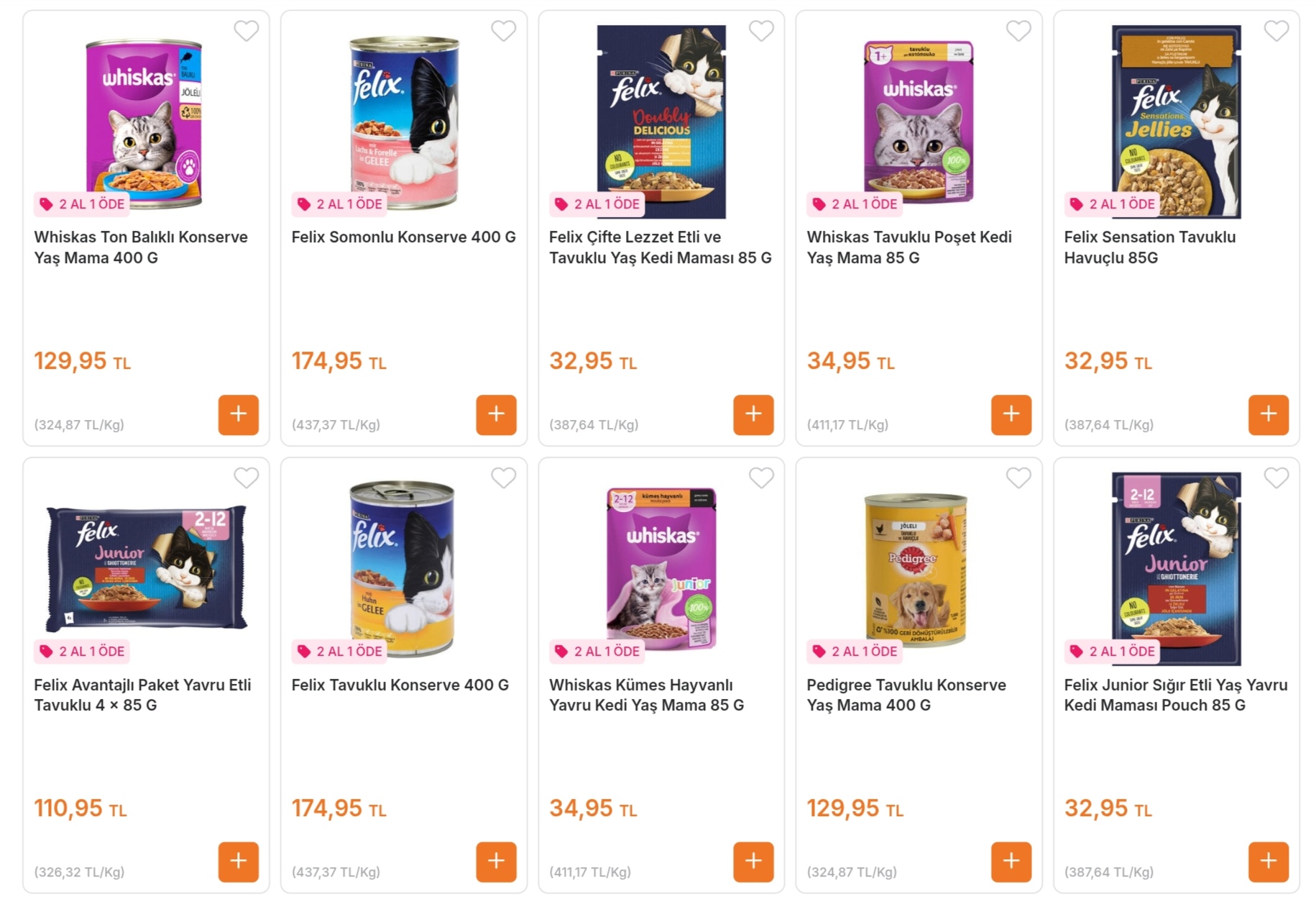Add Felix Sensation Tavuklu Havuçlu to cart
The height and width of the screenshot is (914, 1316).
coord(1268,414)
